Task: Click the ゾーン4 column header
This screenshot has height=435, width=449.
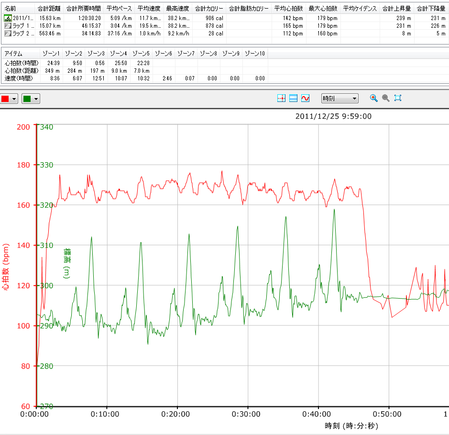Action: [x=118, y=54]
